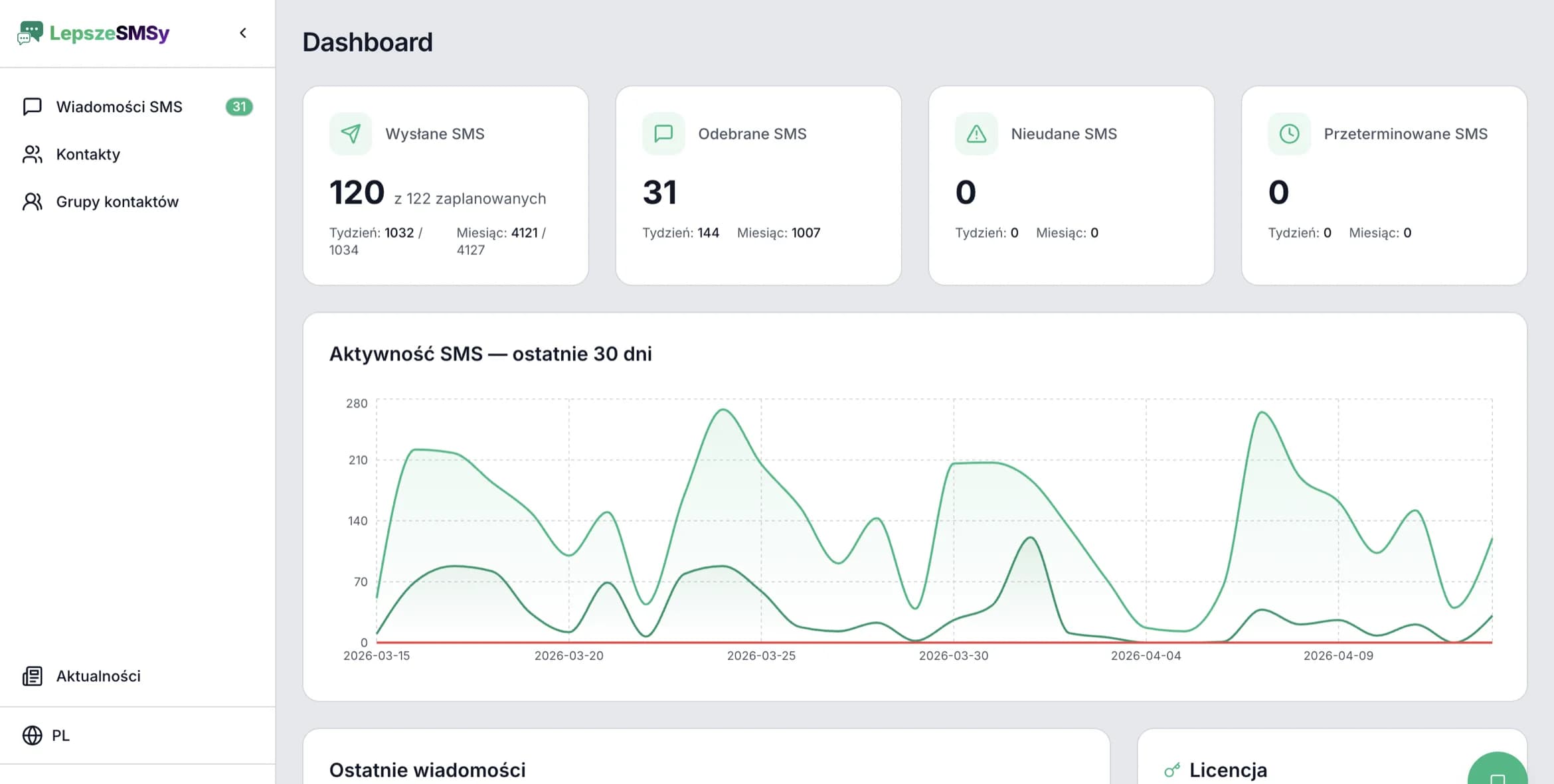
Task: Open Wiadomości SMS in the sidebar
Action: (x=137, y=107)
